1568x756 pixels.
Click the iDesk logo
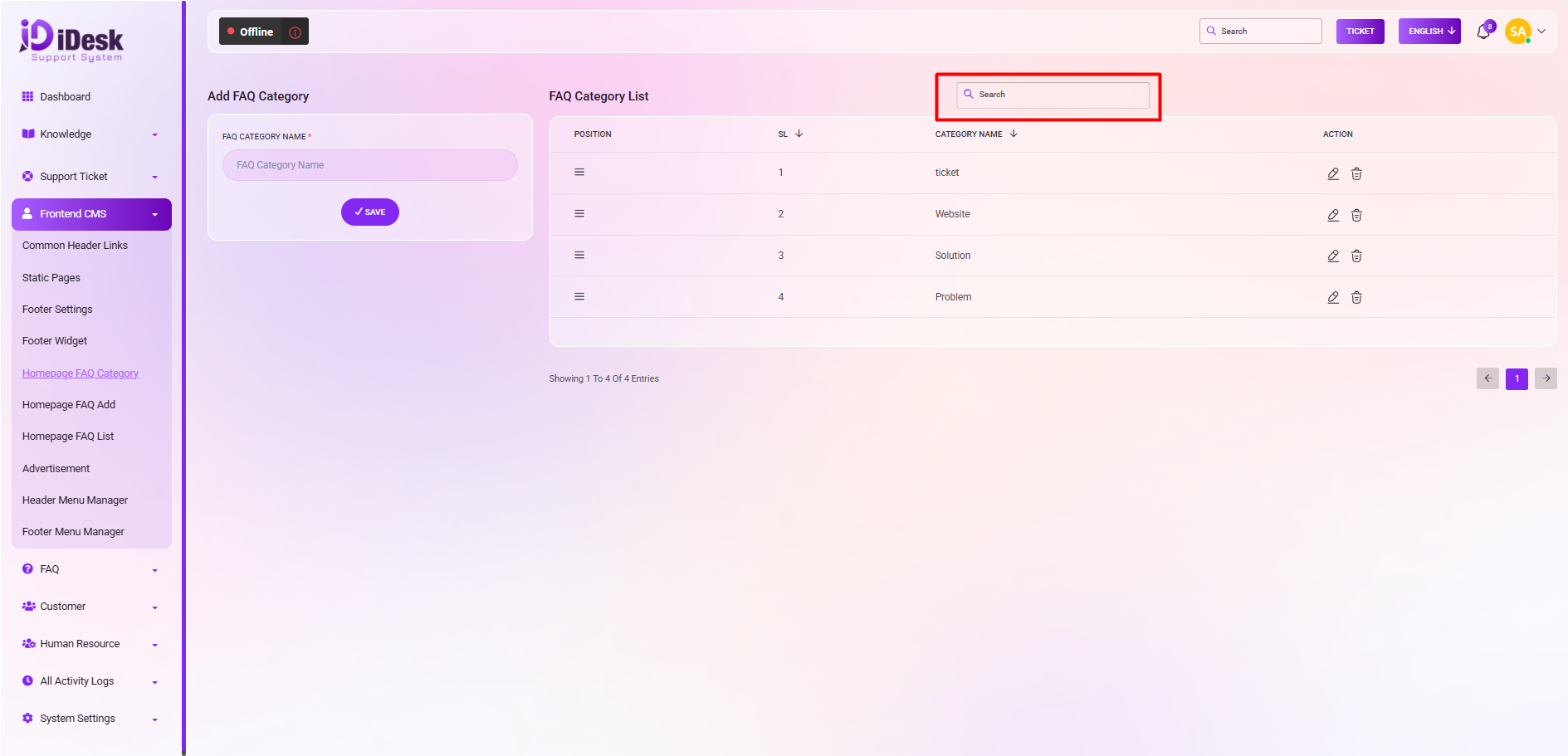coord(72,40)
